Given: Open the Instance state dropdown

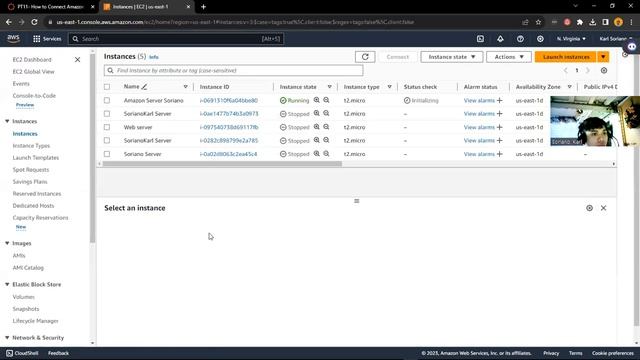Looking at the screenshot, I should [x=452, y=57].
